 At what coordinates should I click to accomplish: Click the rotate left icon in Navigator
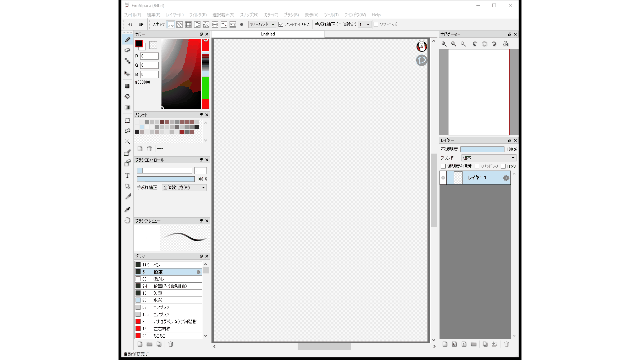pyautogui.click(x=475, y=44)
